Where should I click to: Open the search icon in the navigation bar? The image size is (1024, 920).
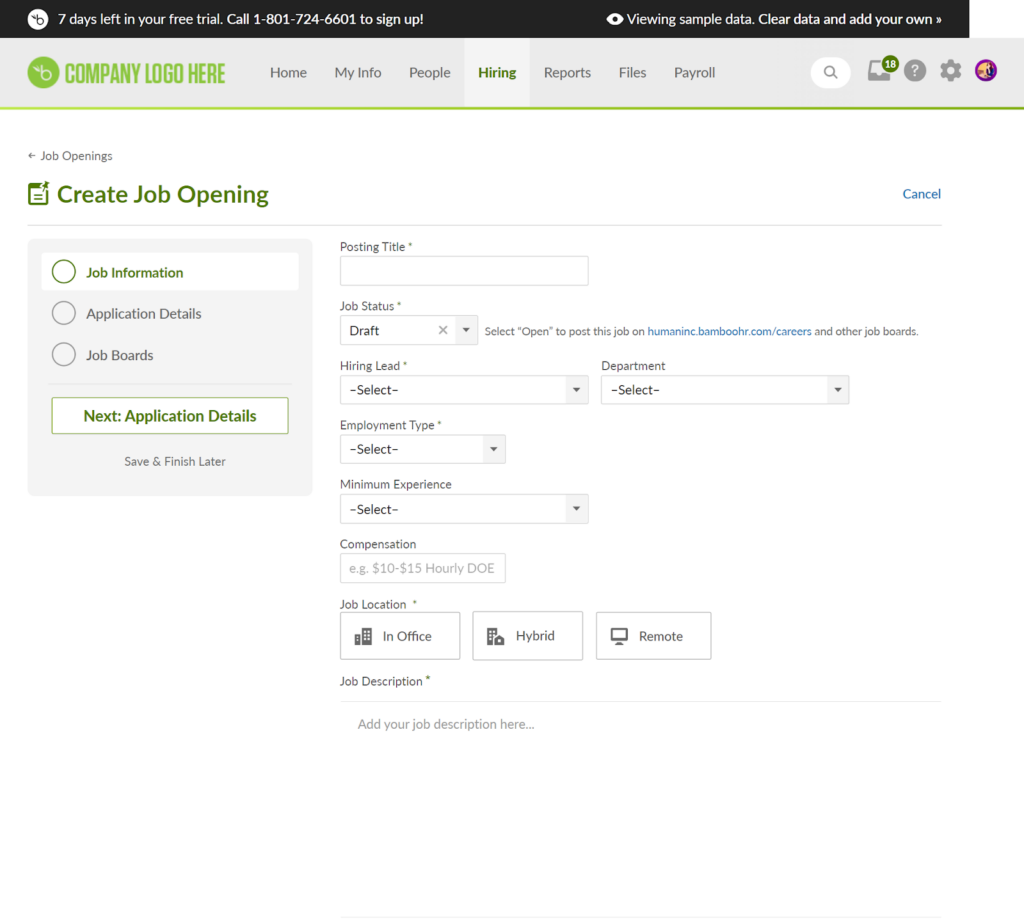pyautogui.click(x=830, y=72)
